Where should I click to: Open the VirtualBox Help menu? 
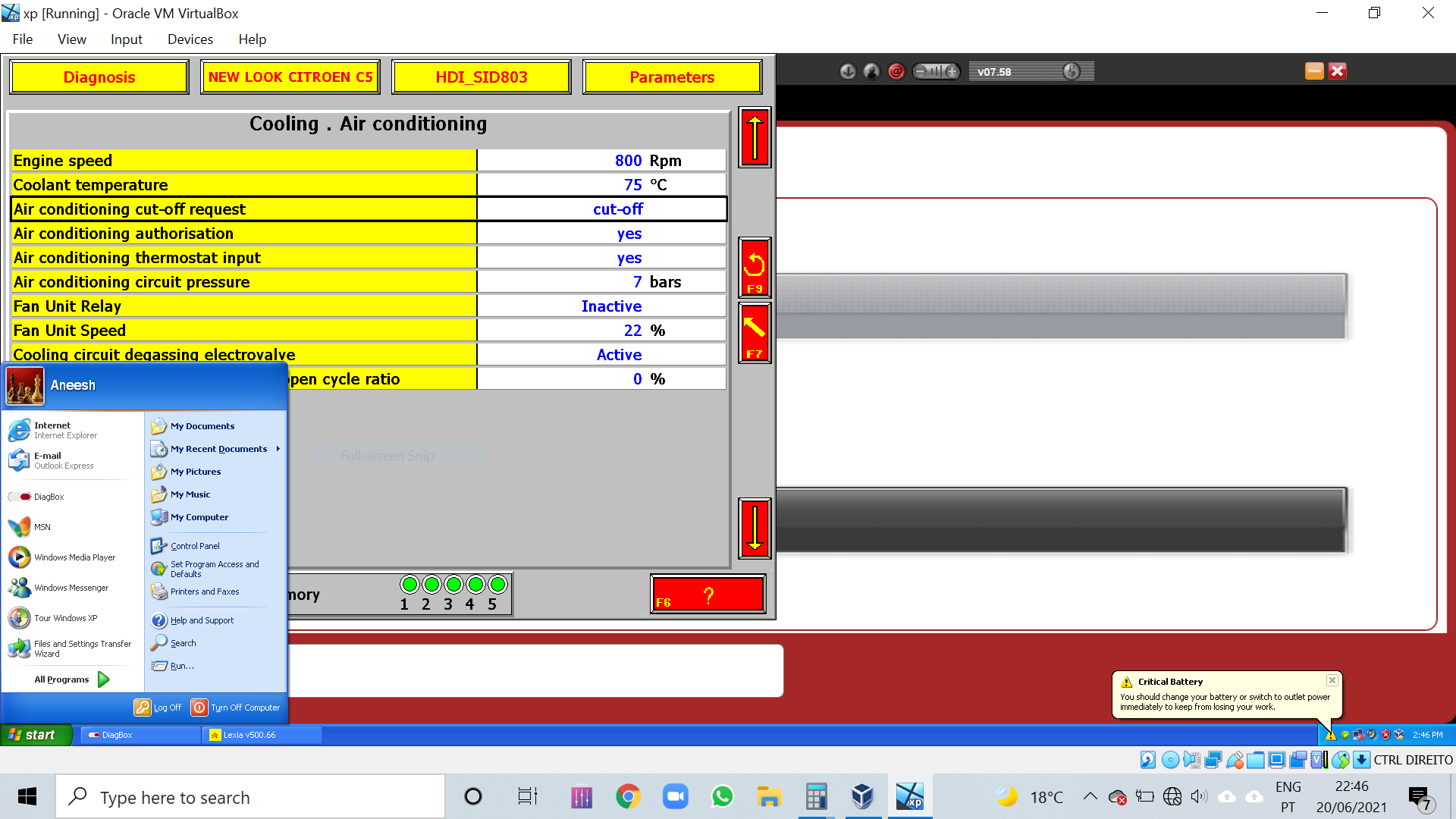(253, 39)
